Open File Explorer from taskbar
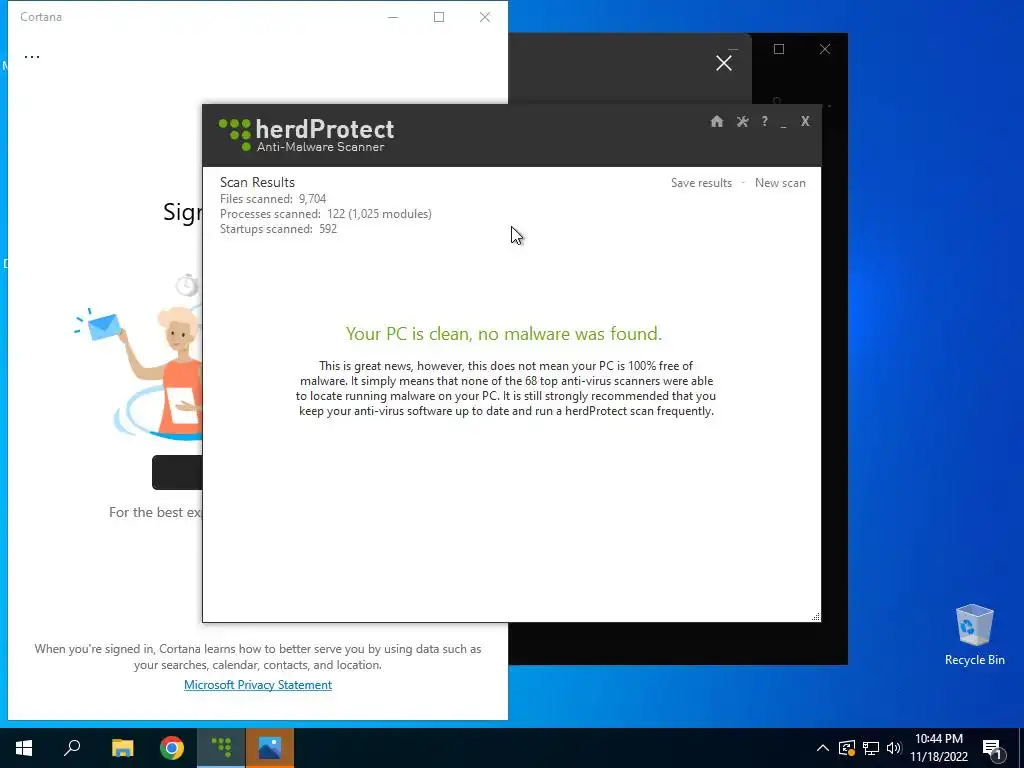The width and height of the screenshot is (1024, 768). 122,748
